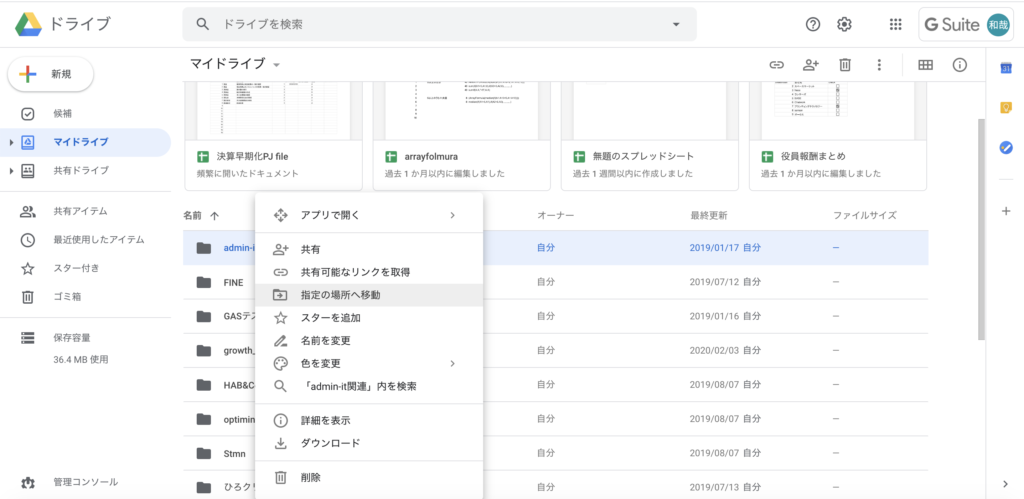Expand the 共有ドライブ tree arrow
Viewport: 1024px width, 499px height.
point(10,170)
